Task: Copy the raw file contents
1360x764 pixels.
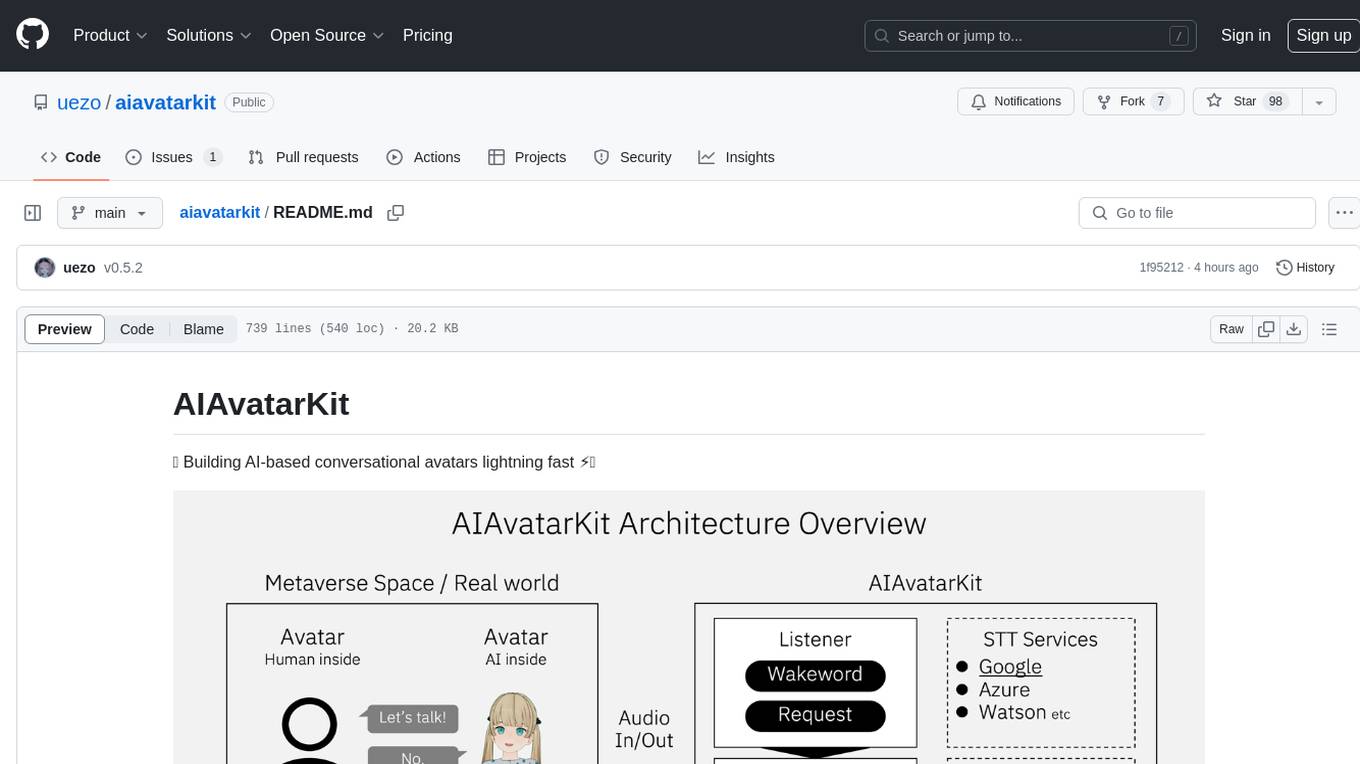Action: click(1266, 329)
